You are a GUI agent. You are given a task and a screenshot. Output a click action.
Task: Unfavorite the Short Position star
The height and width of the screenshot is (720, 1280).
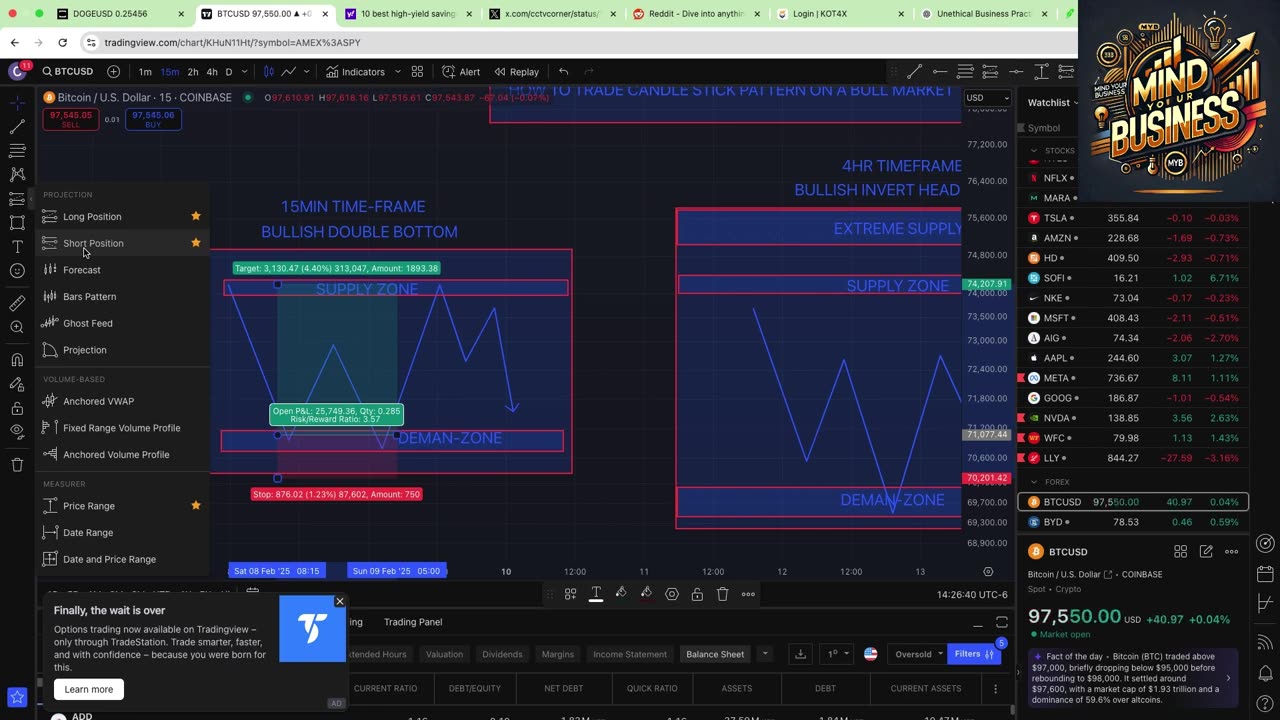196,243
